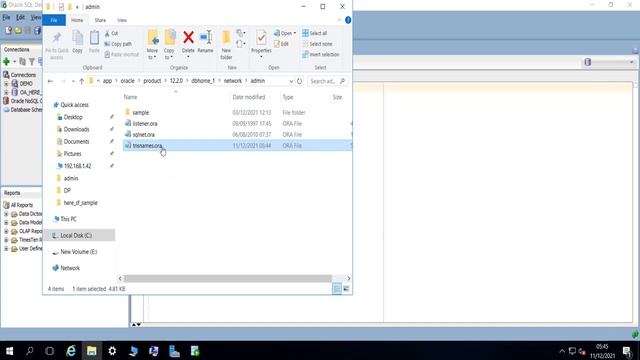Click the horizontal scrollbar in file list

point(228,278)
